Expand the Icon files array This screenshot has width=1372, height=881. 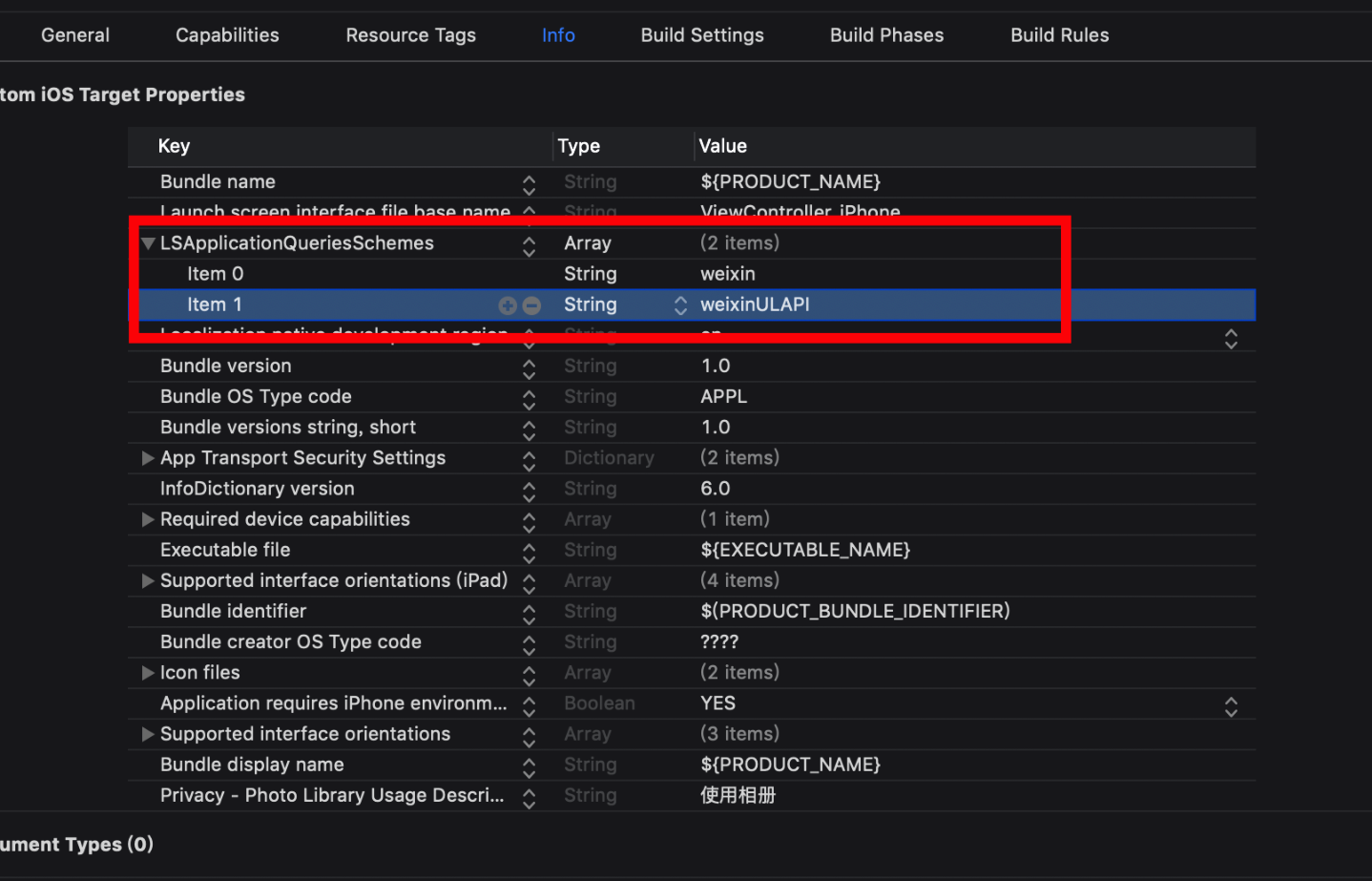[x=148, y=673]
